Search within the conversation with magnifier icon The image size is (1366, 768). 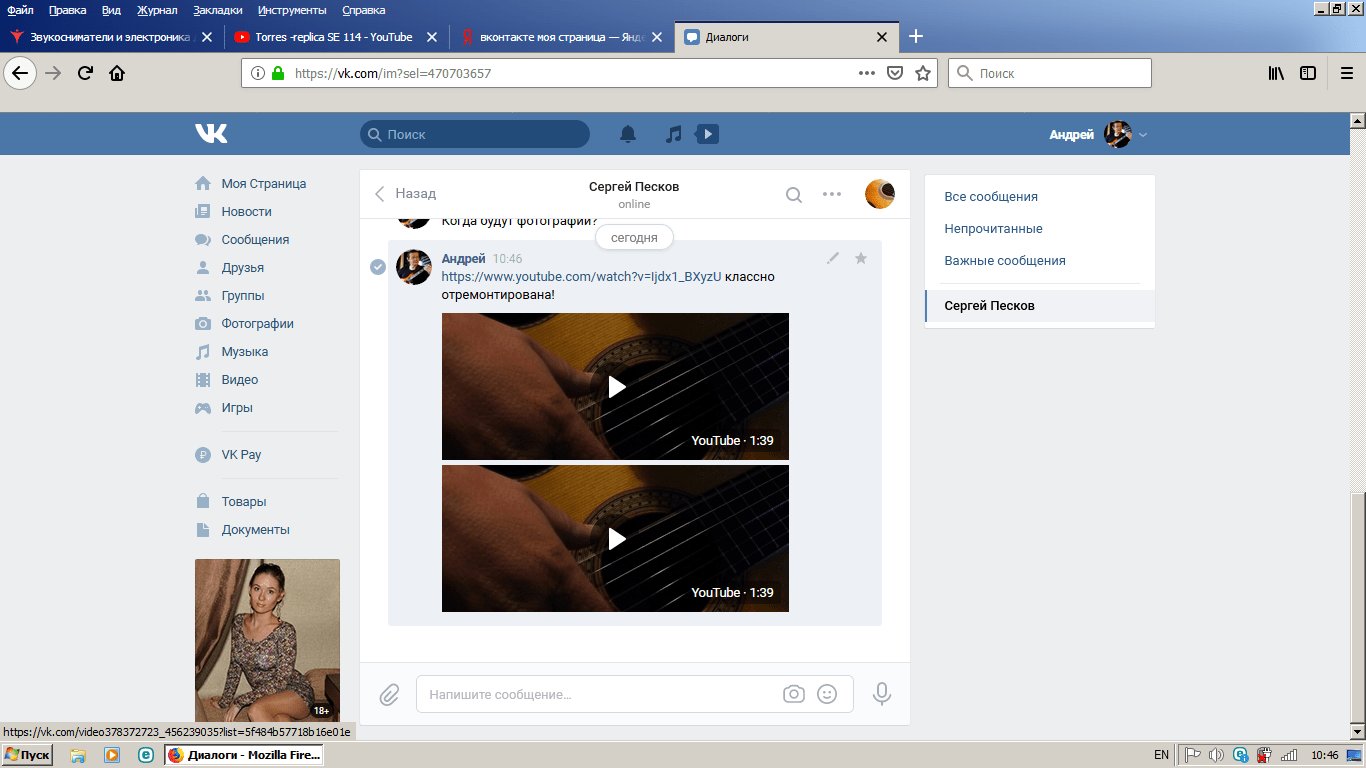pyautogui.click(x=793, y=195)
